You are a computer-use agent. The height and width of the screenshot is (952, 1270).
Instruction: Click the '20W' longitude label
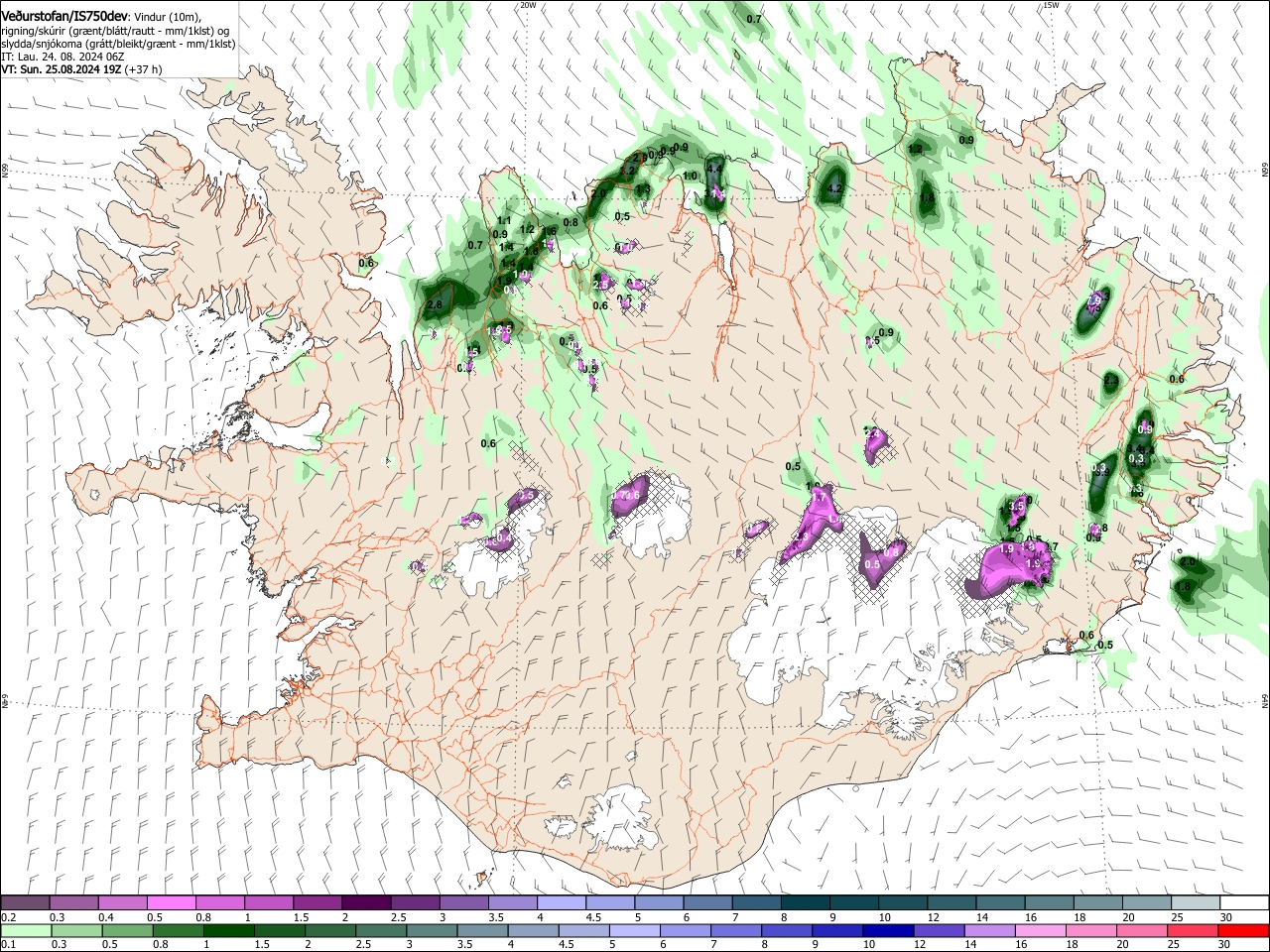click(528, 5)
